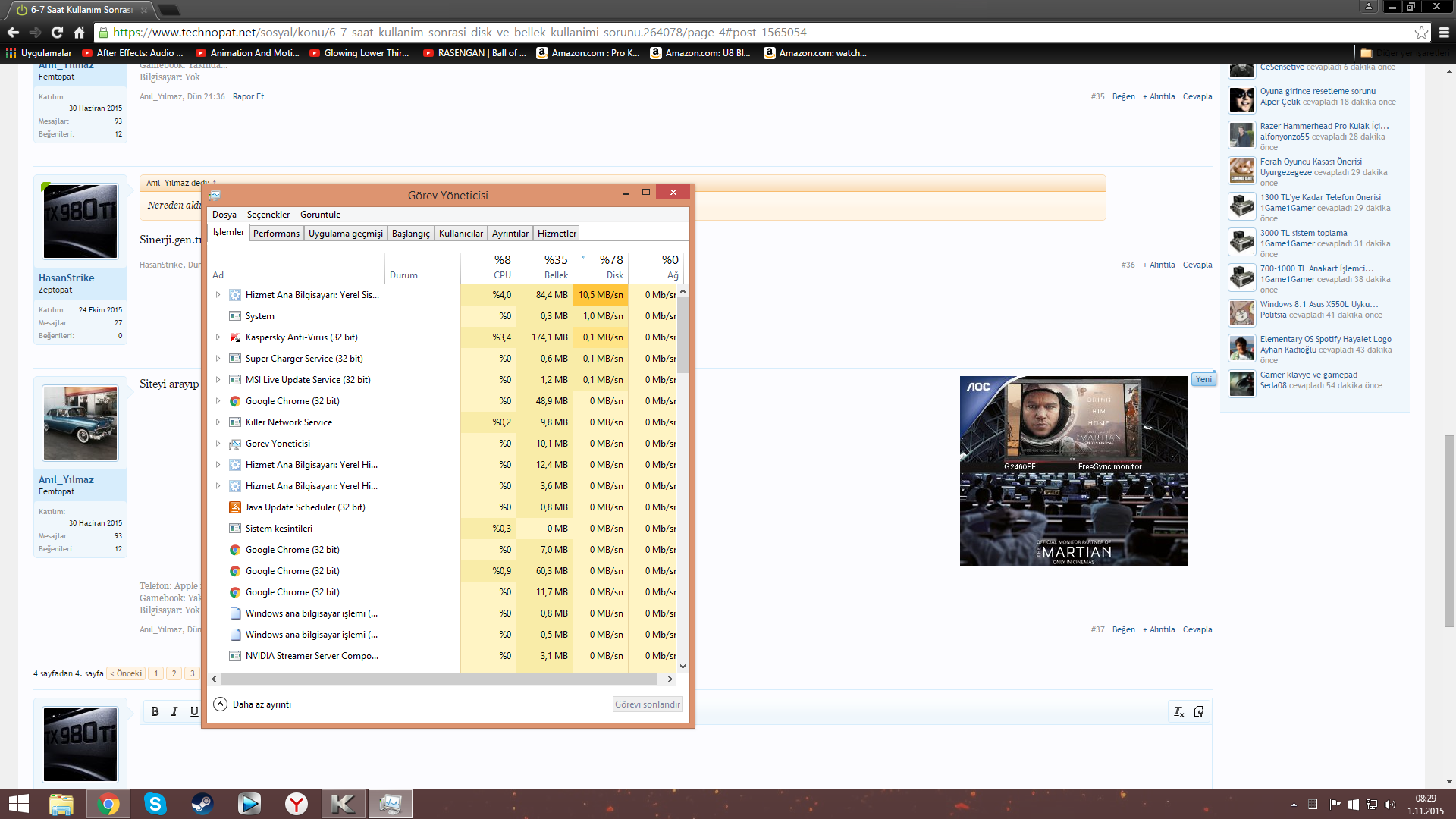Viewport: 1456px width, 819px height.
Task: Open the KMPlayer taskbar icon
Action: point(344,804)
